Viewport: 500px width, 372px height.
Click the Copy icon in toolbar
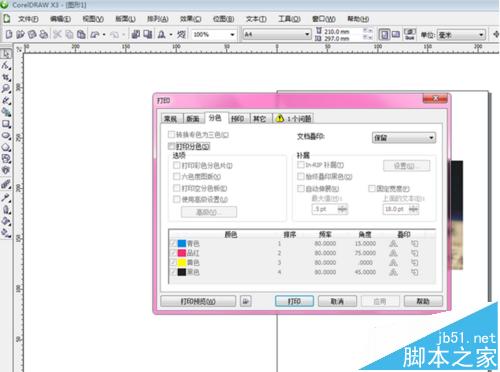pos(69,34)
